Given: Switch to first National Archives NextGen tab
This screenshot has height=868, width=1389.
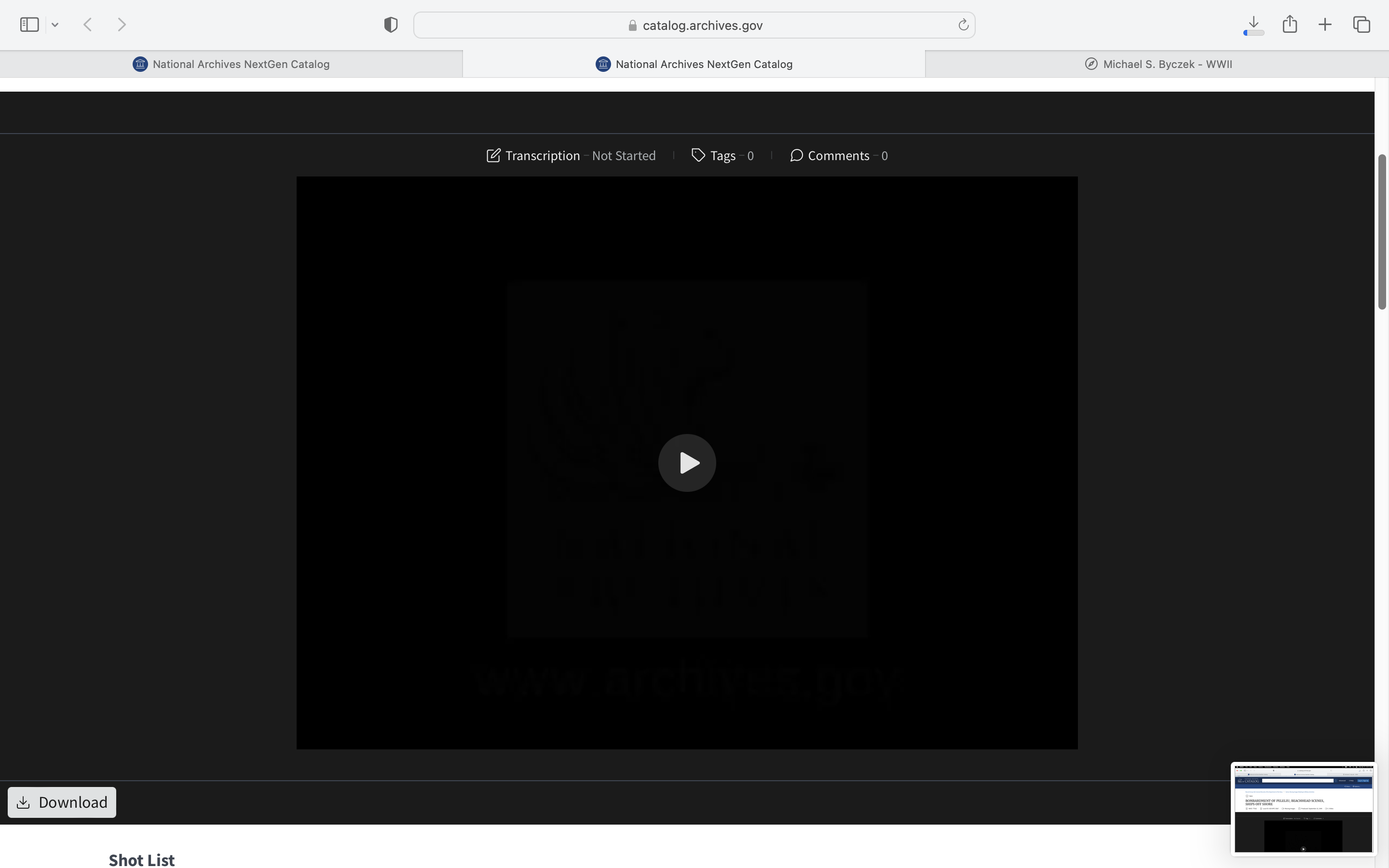Looking at the screenshot, I should tap(231, 64).
